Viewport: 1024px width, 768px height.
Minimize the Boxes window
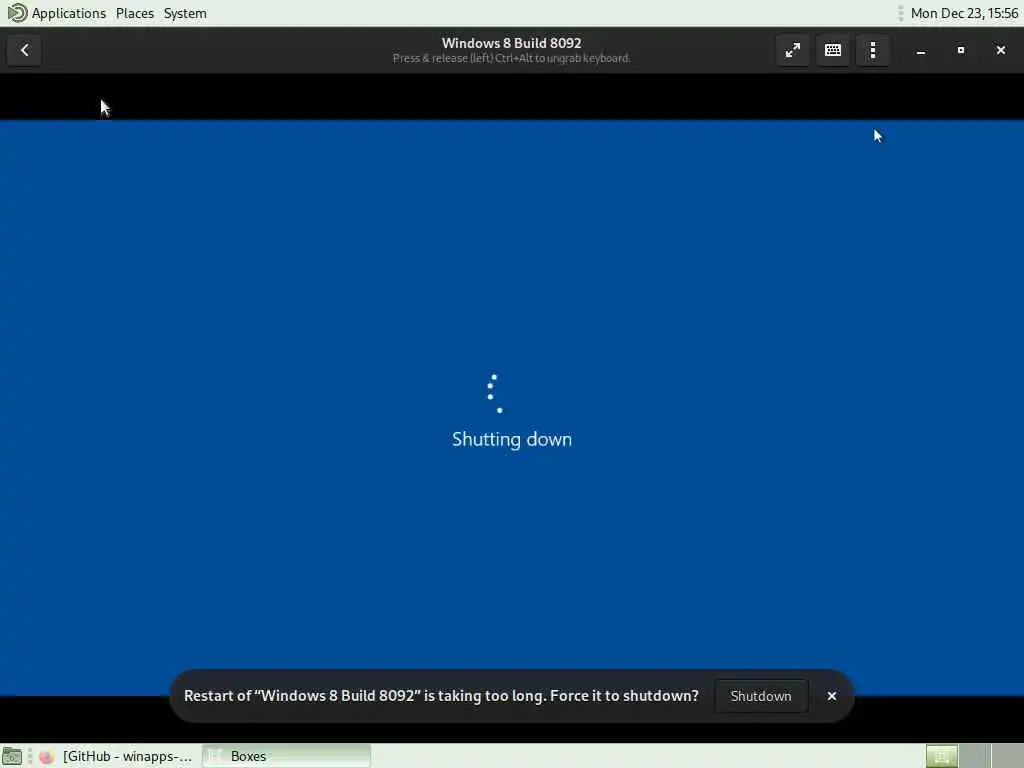921,50
